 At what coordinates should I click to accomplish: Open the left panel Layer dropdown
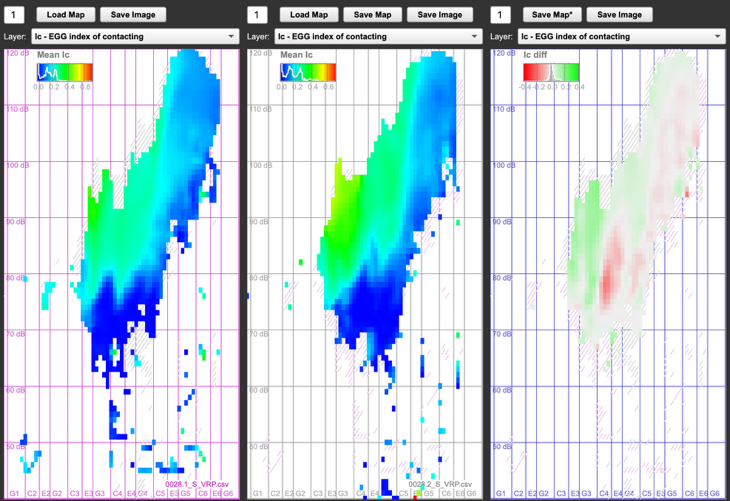tap(135, 36)
